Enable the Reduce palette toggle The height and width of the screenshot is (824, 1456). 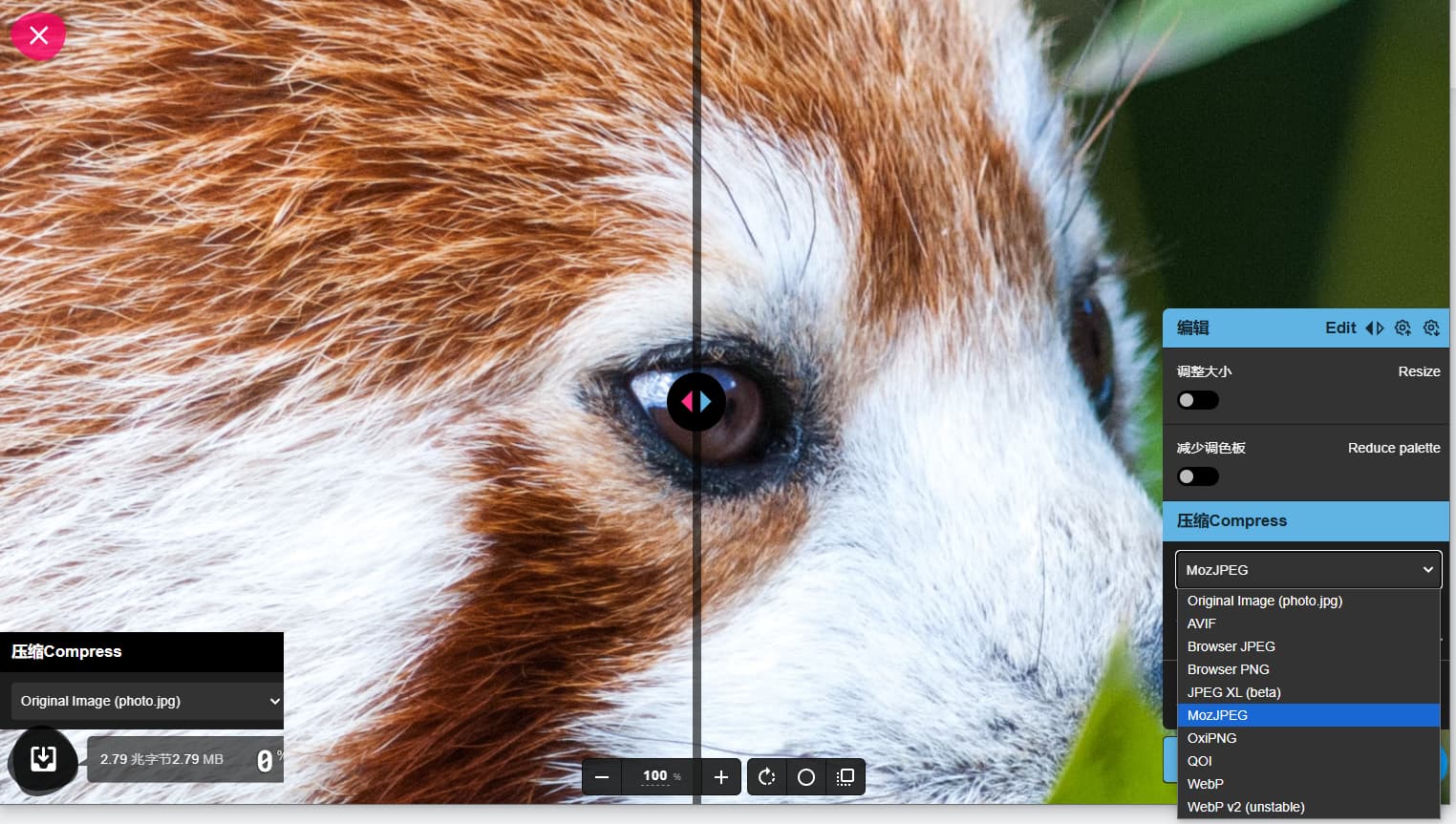pos(1197,476)
